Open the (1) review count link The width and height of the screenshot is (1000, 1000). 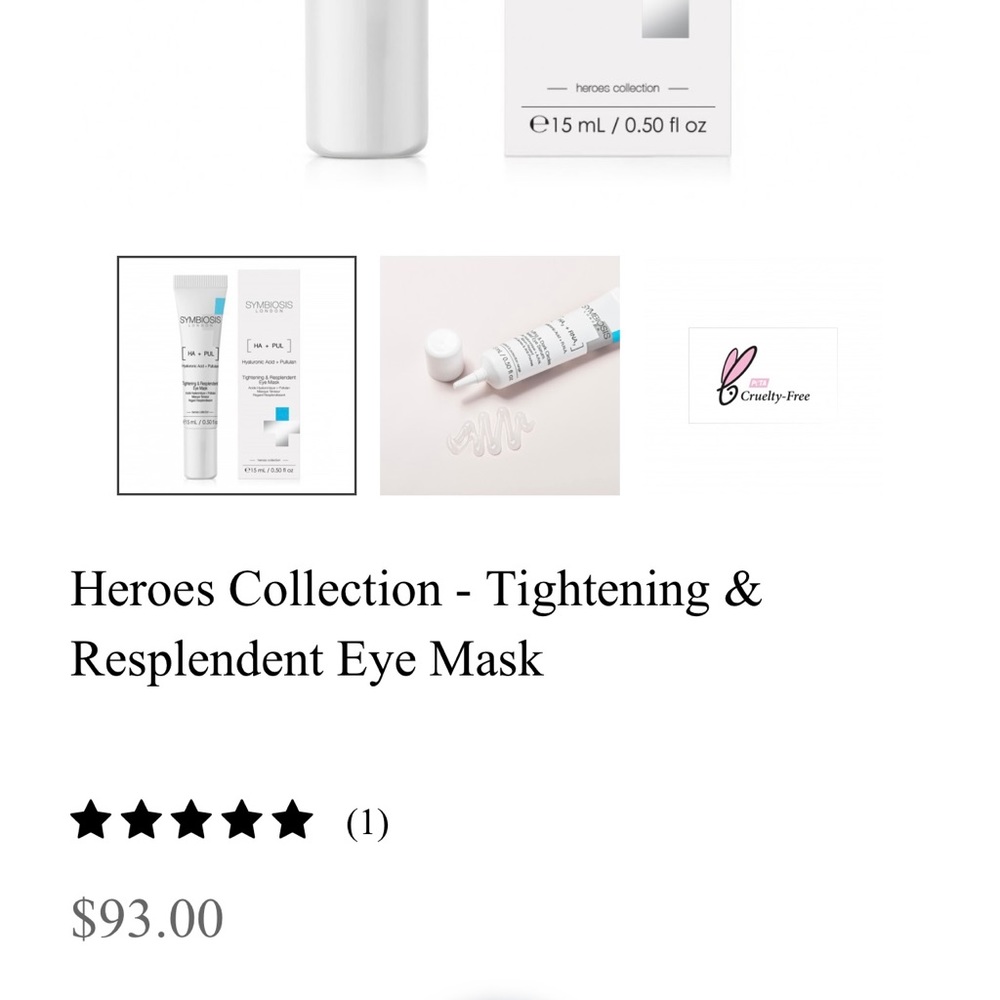pos(367,823)
